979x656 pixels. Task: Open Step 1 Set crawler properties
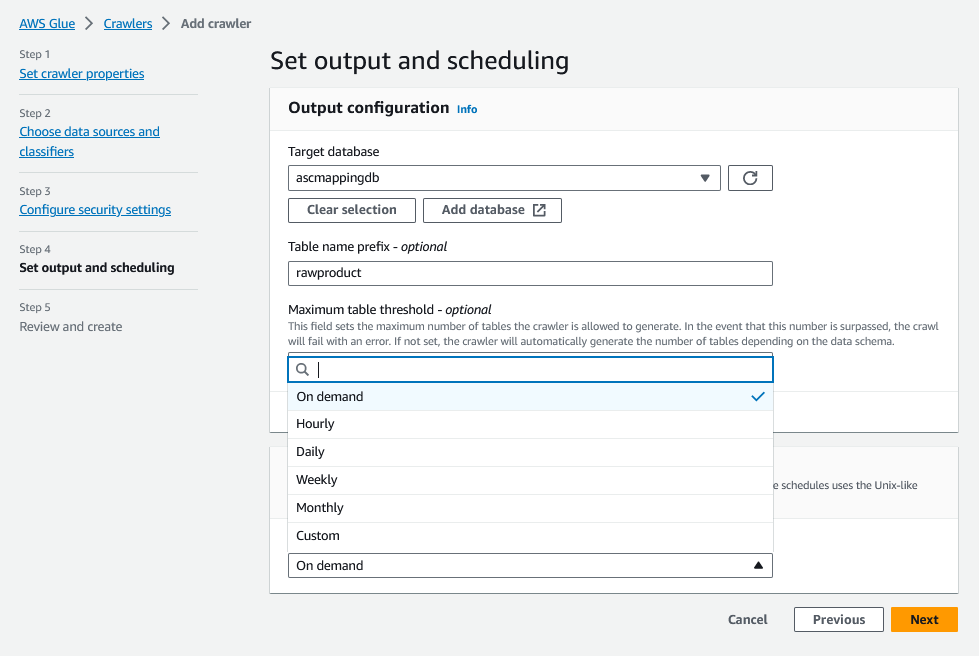pyautogui.click(x=81, y=73)
